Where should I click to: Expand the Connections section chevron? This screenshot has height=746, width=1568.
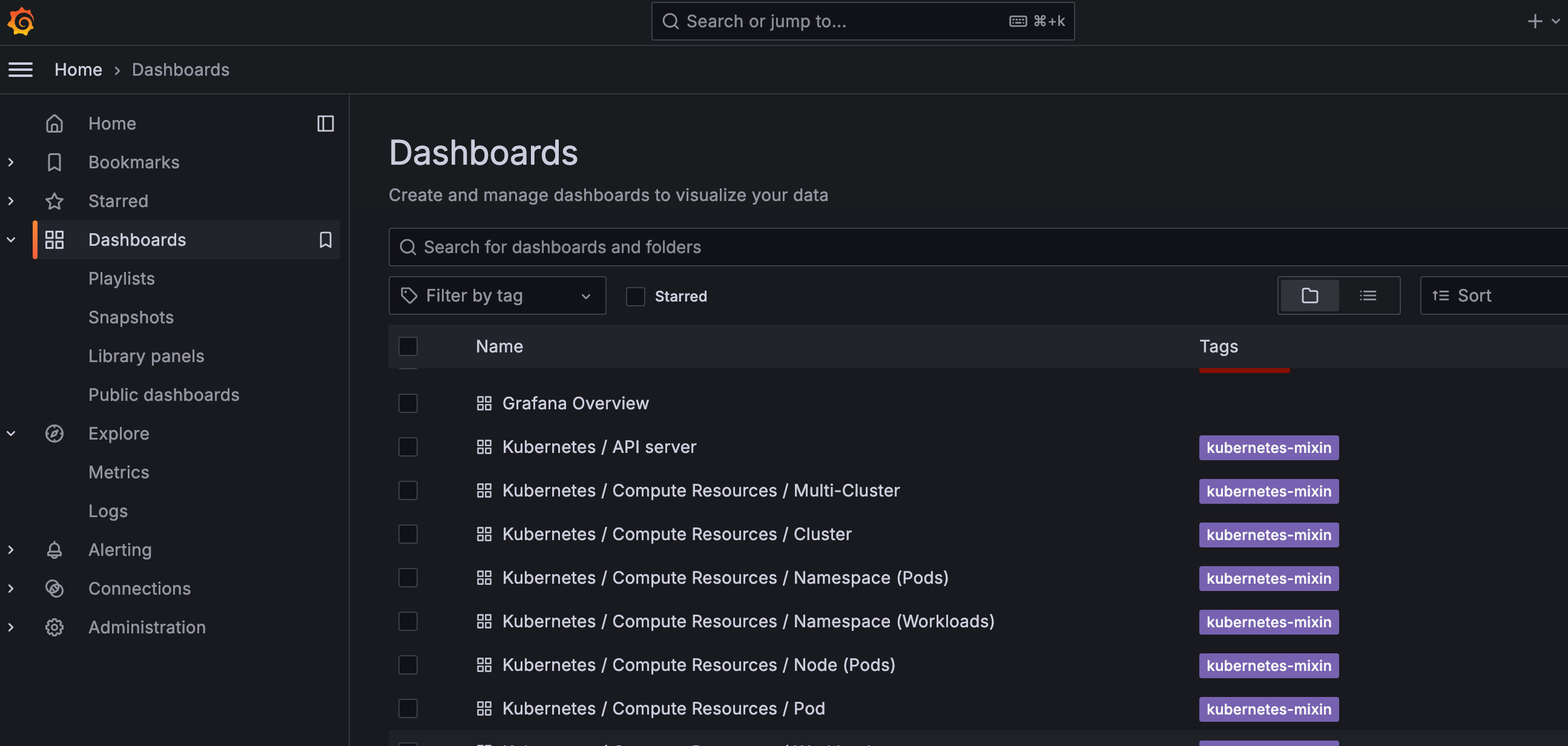[11, 589]
